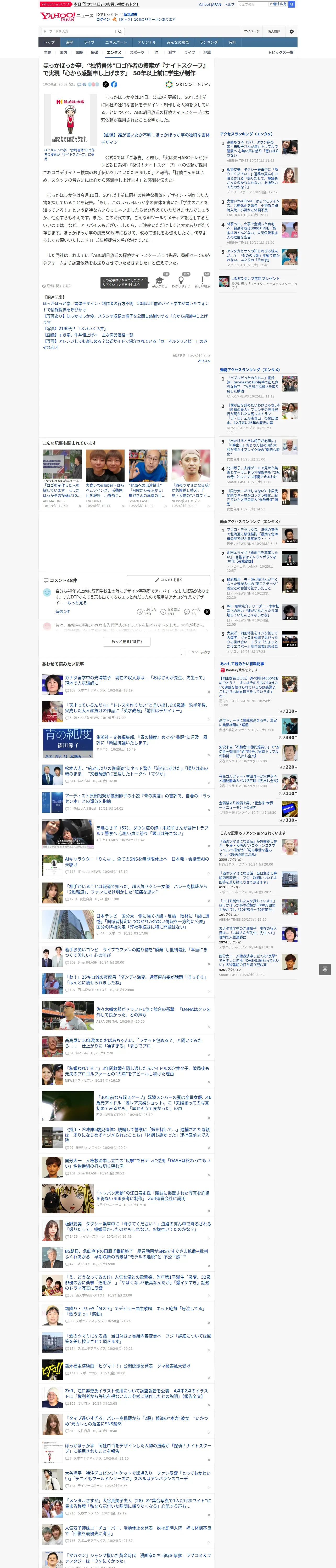Click the scroll-to-top arrow button
336x1568 pixels.
tap(325, 969)
